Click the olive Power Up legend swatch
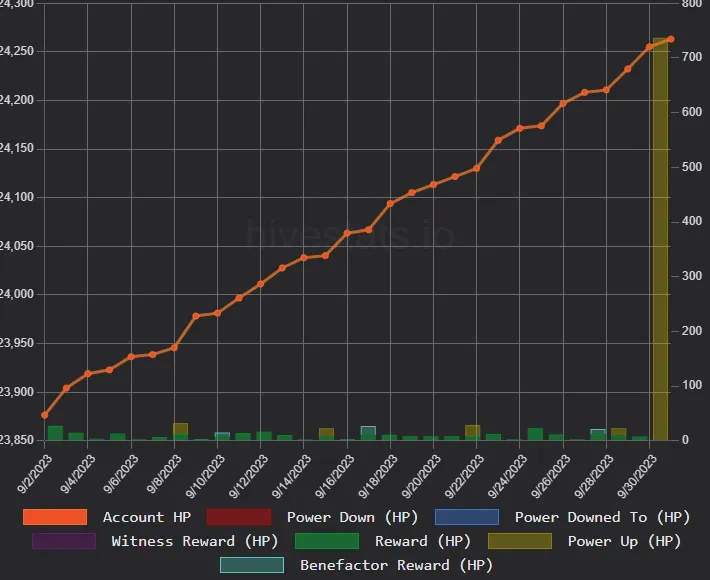710x580 pixels. click(x=519, y=541)
